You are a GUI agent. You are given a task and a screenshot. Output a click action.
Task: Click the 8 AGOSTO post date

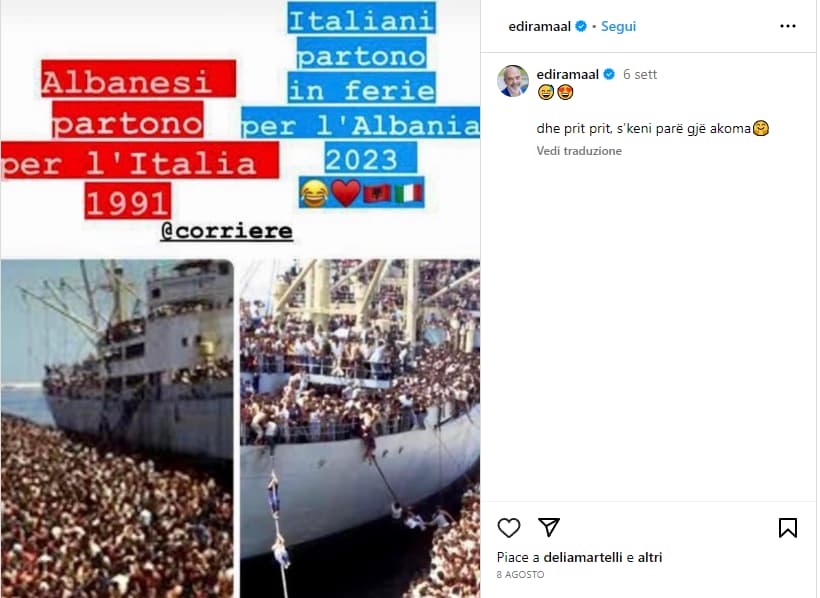click(520, 574)
